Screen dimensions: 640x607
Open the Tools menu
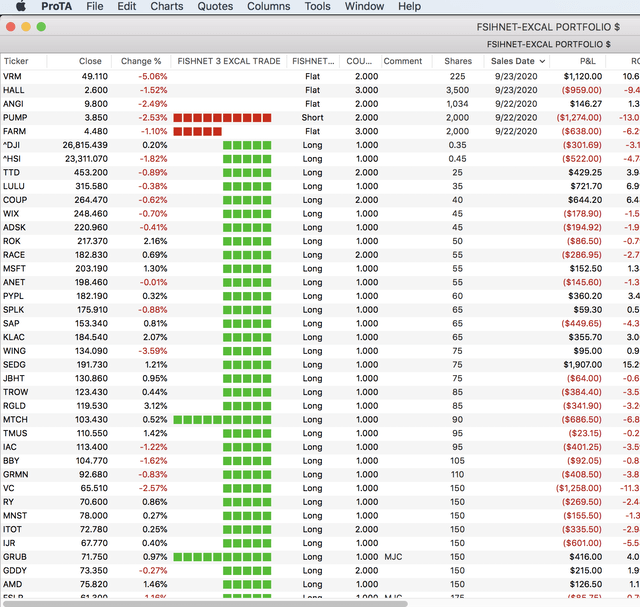[317, 6]
